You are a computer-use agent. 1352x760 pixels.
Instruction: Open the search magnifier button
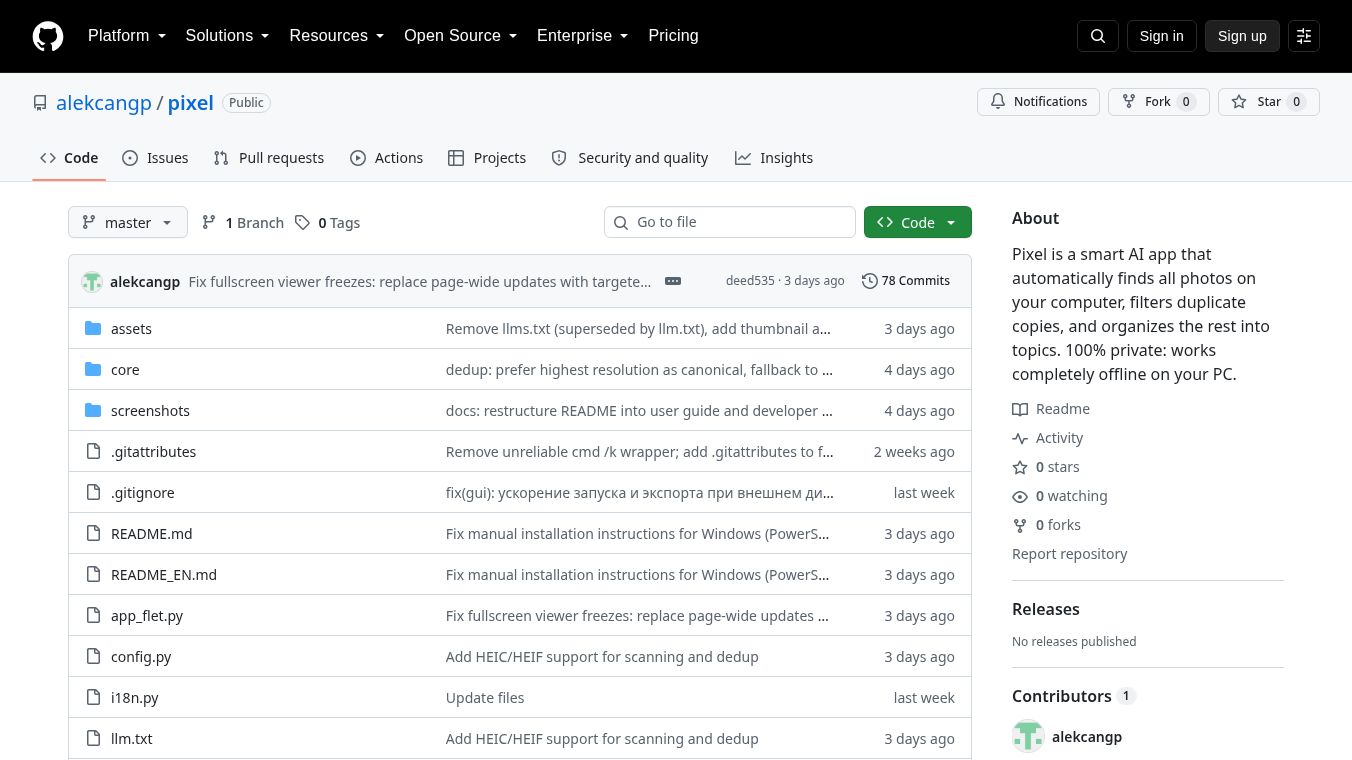[x=1098, y=36]
